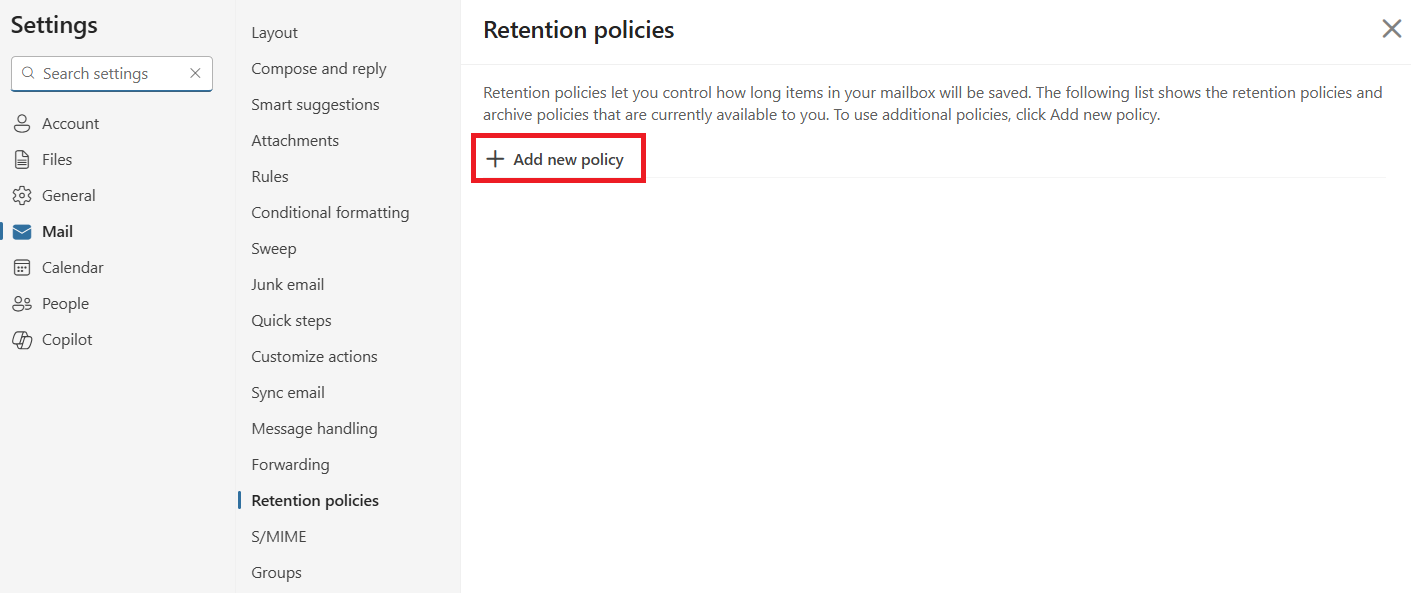The image size is (1411, 593).
Task: Go to Conditional formatting settings
Action: pos(330,213)
